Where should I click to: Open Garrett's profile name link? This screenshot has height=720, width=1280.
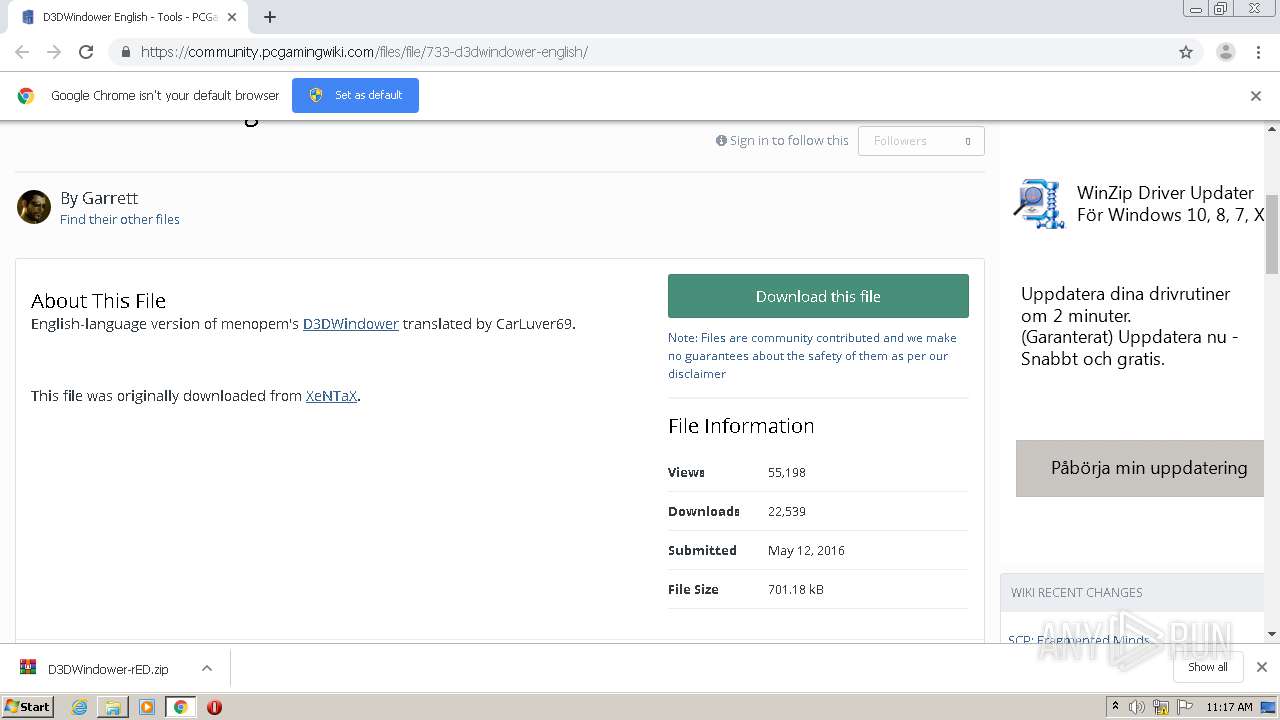(x=110, y=198)
